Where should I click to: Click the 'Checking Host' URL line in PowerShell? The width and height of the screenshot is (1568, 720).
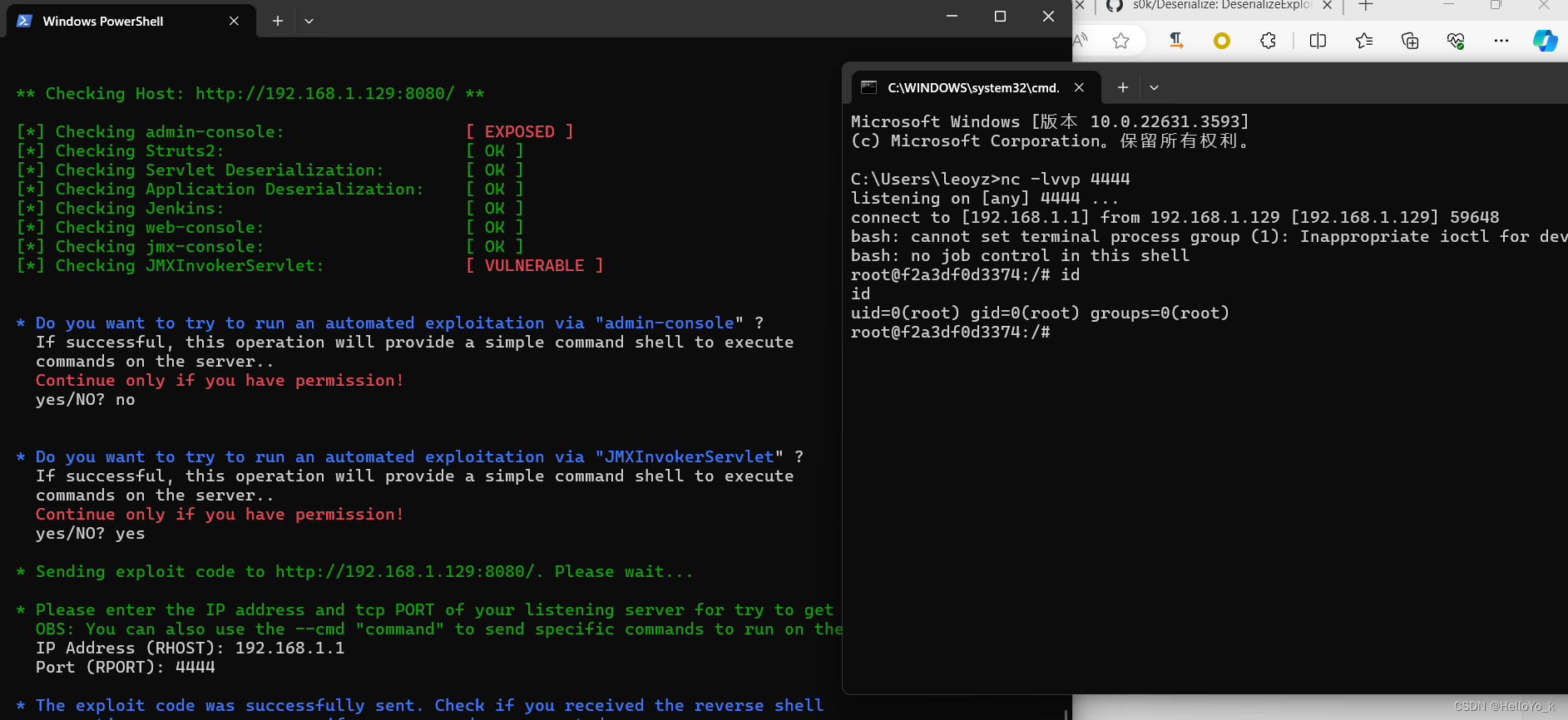coord(250,93)
